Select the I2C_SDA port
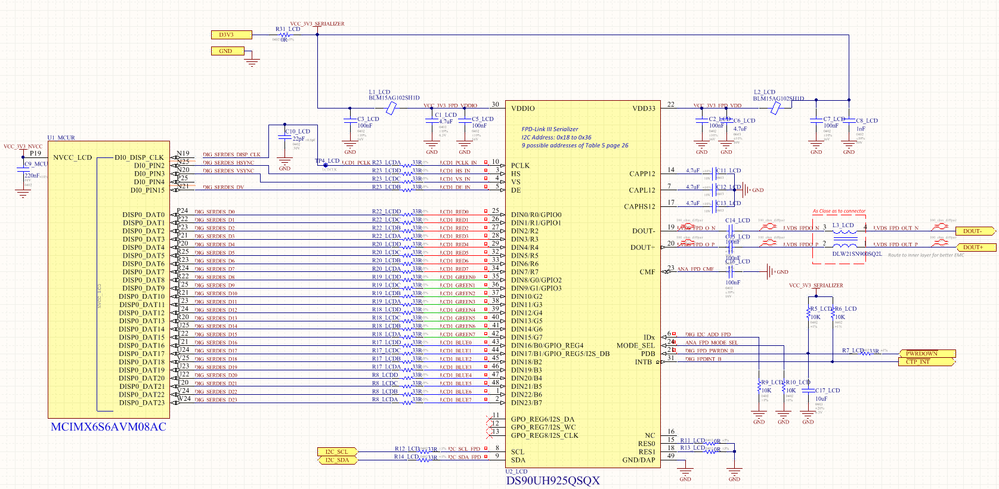Viewport: 999px width, 489px height. tap(337, 460)
